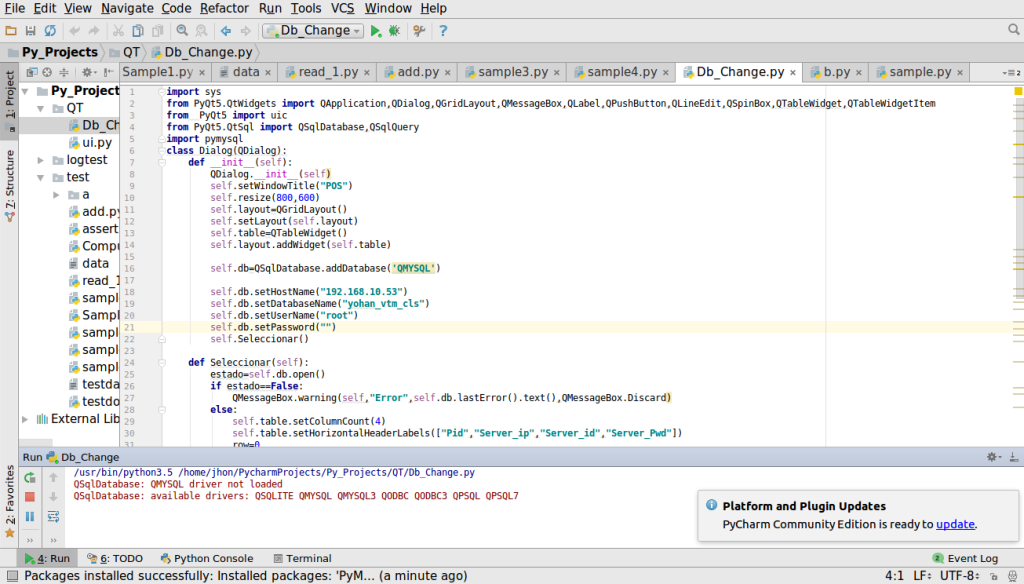This screenshot has height=584, width=1024.
Task: Click the Save All floppy icon
Action: 30,31
